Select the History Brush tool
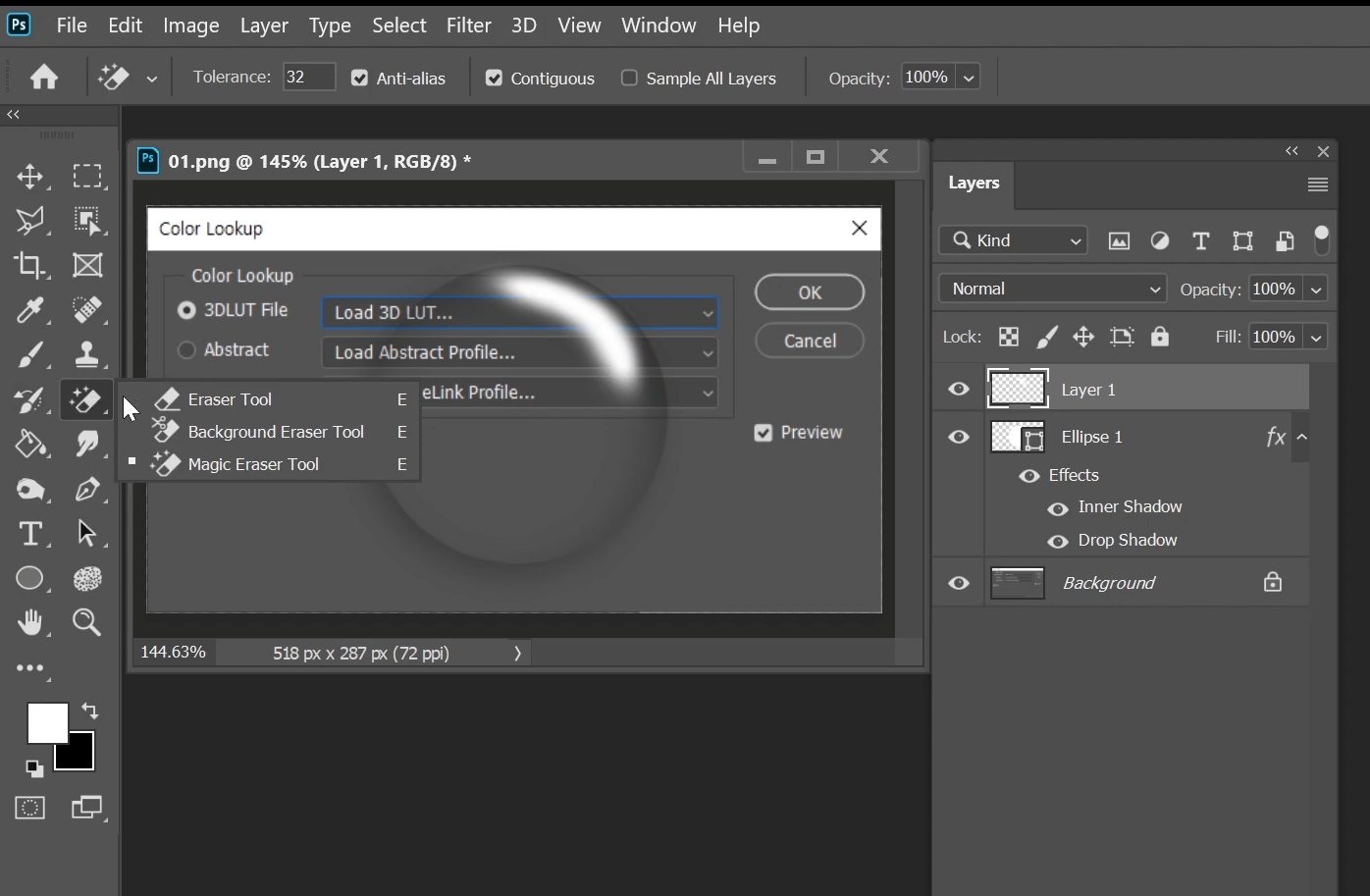Image resolution: width=1370 pixels, height=896 pixels. click(29, 399)
